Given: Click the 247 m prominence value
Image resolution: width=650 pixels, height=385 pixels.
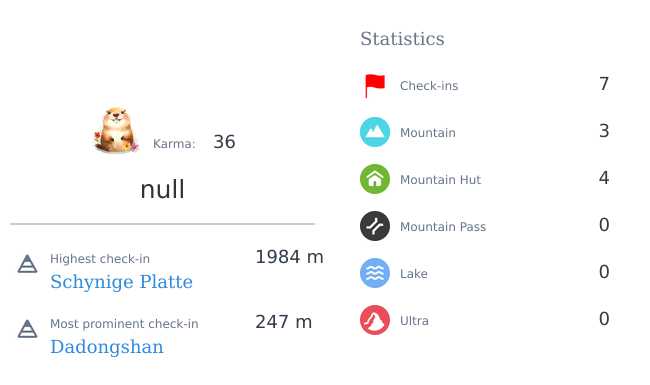Looking at the screenshot, I should 284,322.
